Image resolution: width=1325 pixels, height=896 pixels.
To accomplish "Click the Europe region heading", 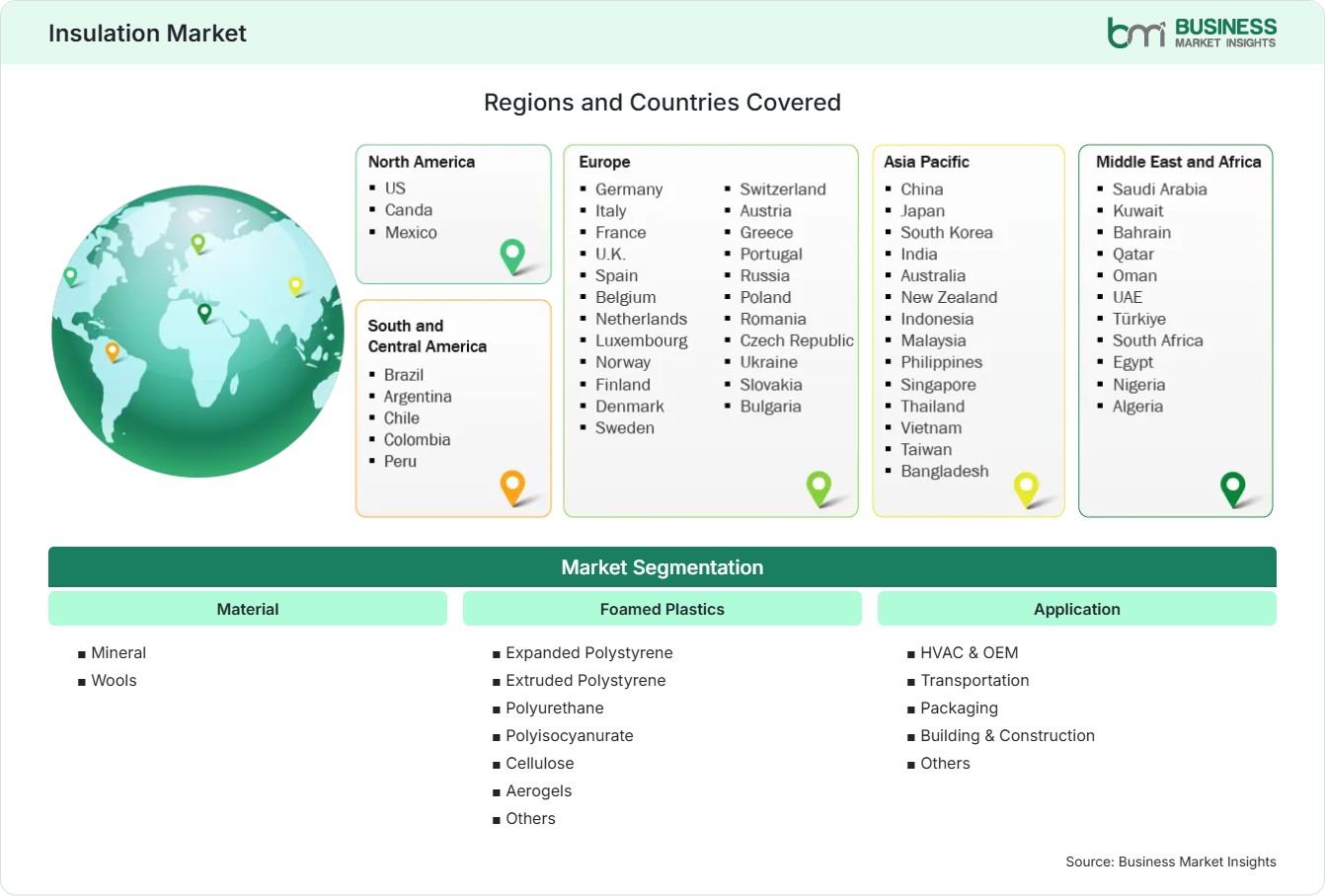I will (604, 162).
